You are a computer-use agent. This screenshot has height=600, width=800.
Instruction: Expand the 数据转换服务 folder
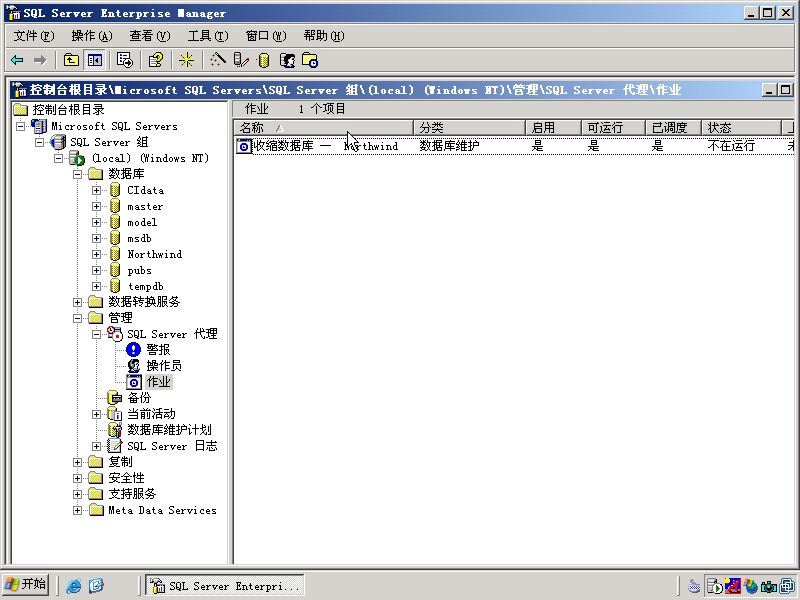78,302
